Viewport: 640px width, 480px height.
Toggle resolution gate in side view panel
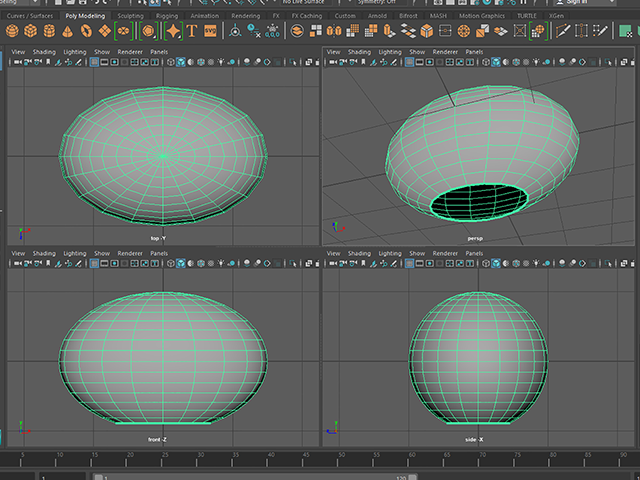(x=429, y=264)
